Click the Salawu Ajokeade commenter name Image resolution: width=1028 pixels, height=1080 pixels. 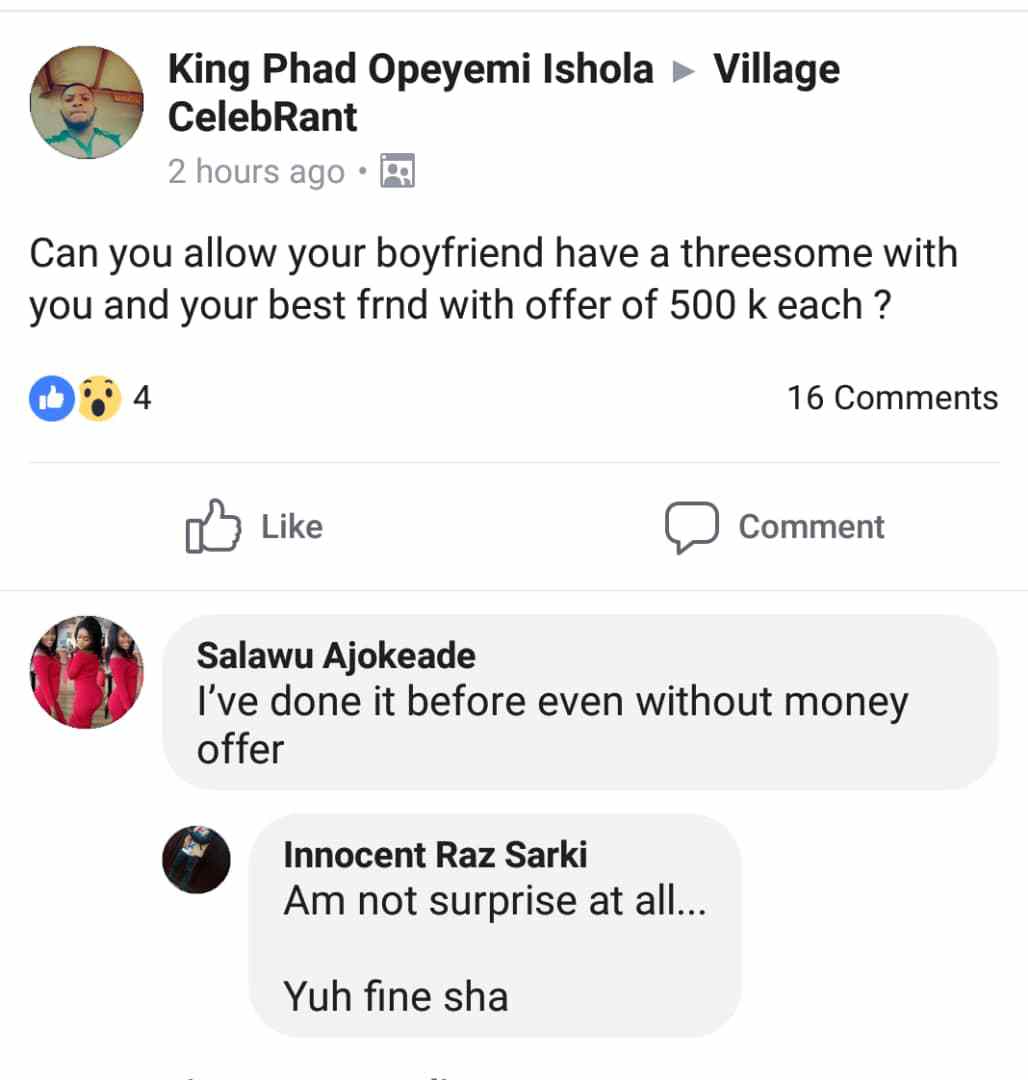[x=336, y=656]
